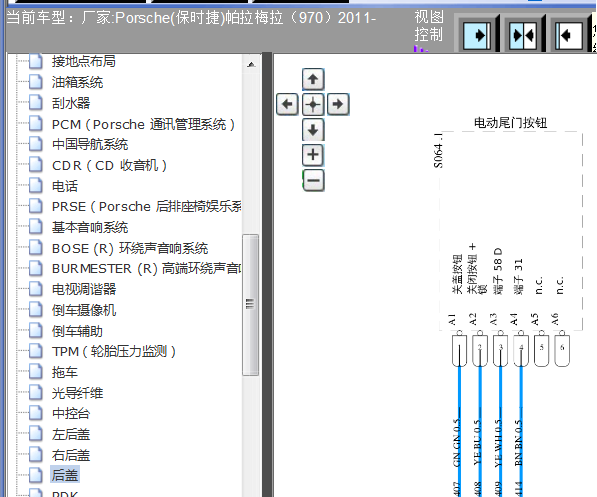Zoom in with the plus button
This screenshot has height=497, width=597.
pyautogui.click(x=313, y=155)
